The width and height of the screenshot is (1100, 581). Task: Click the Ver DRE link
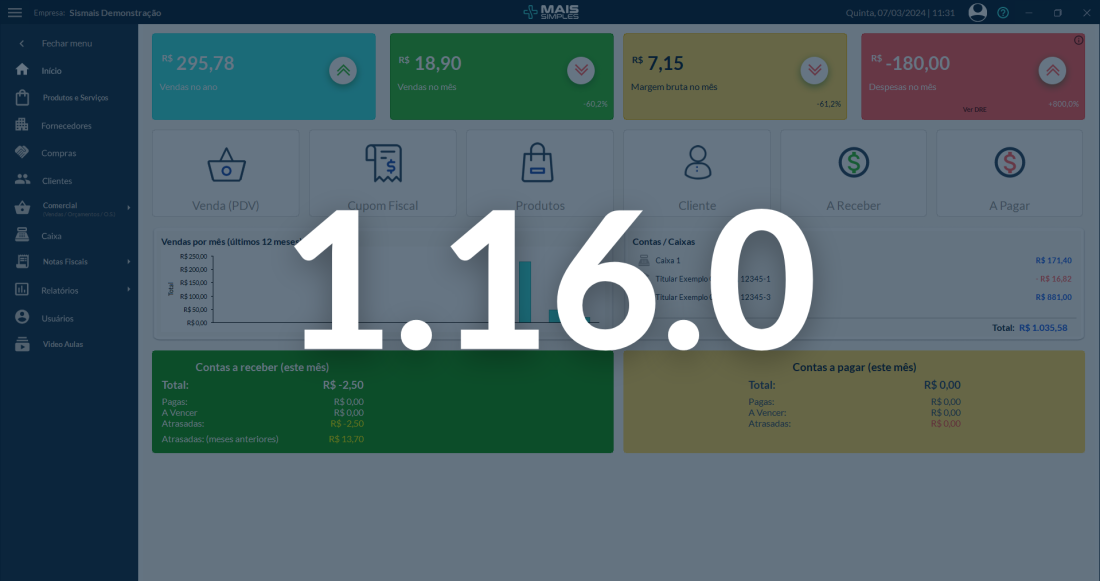(x=974, y=110)
